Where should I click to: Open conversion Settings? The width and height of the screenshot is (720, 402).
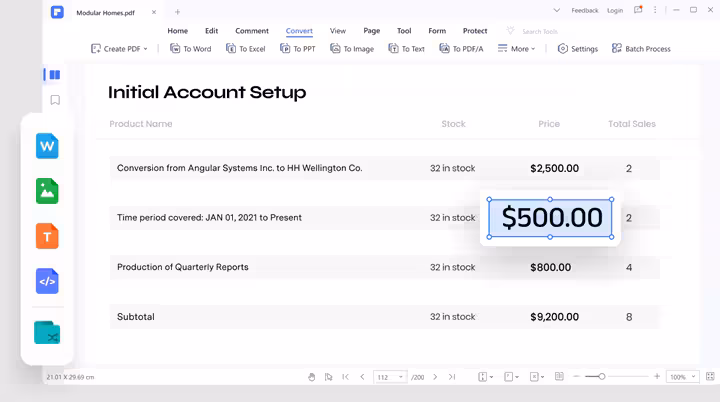tap(578, 49)
